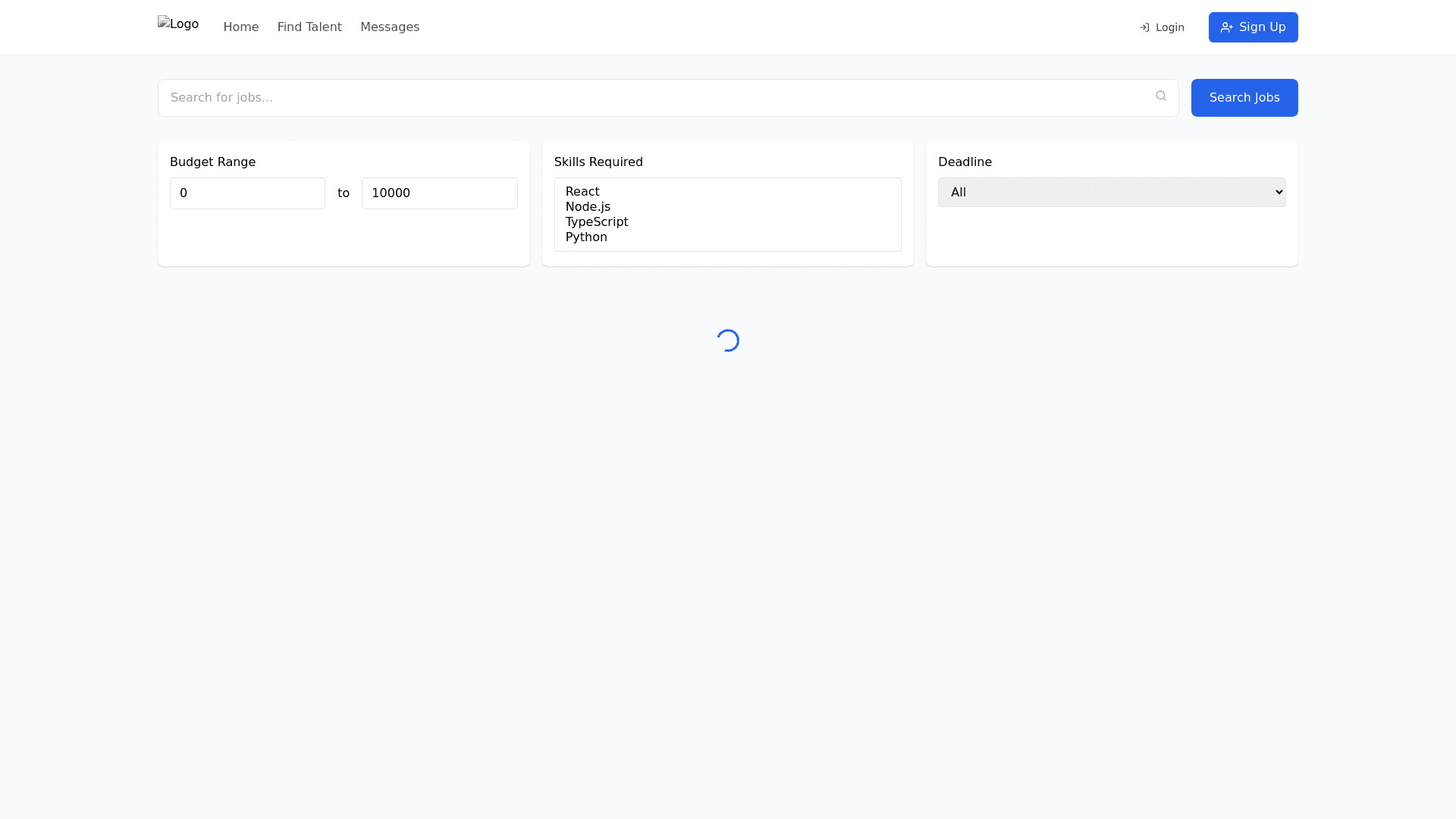The width and height of the screenshot is (1456, 819).
Task: Select React in Skills Required list
Action: pyautogui.click(x=582, y=191)
